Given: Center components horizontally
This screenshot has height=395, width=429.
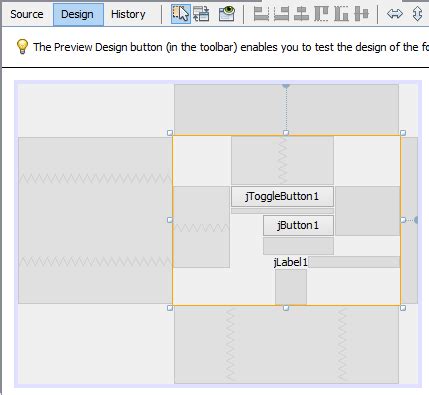Looking at the screenshot, I should [301, 14].
